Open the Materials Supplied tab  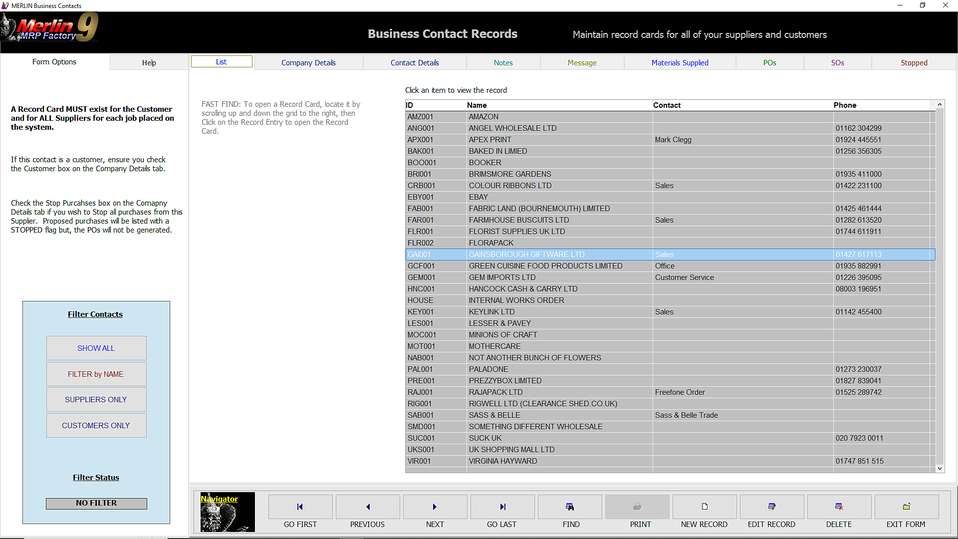click(x=679, y=63)
